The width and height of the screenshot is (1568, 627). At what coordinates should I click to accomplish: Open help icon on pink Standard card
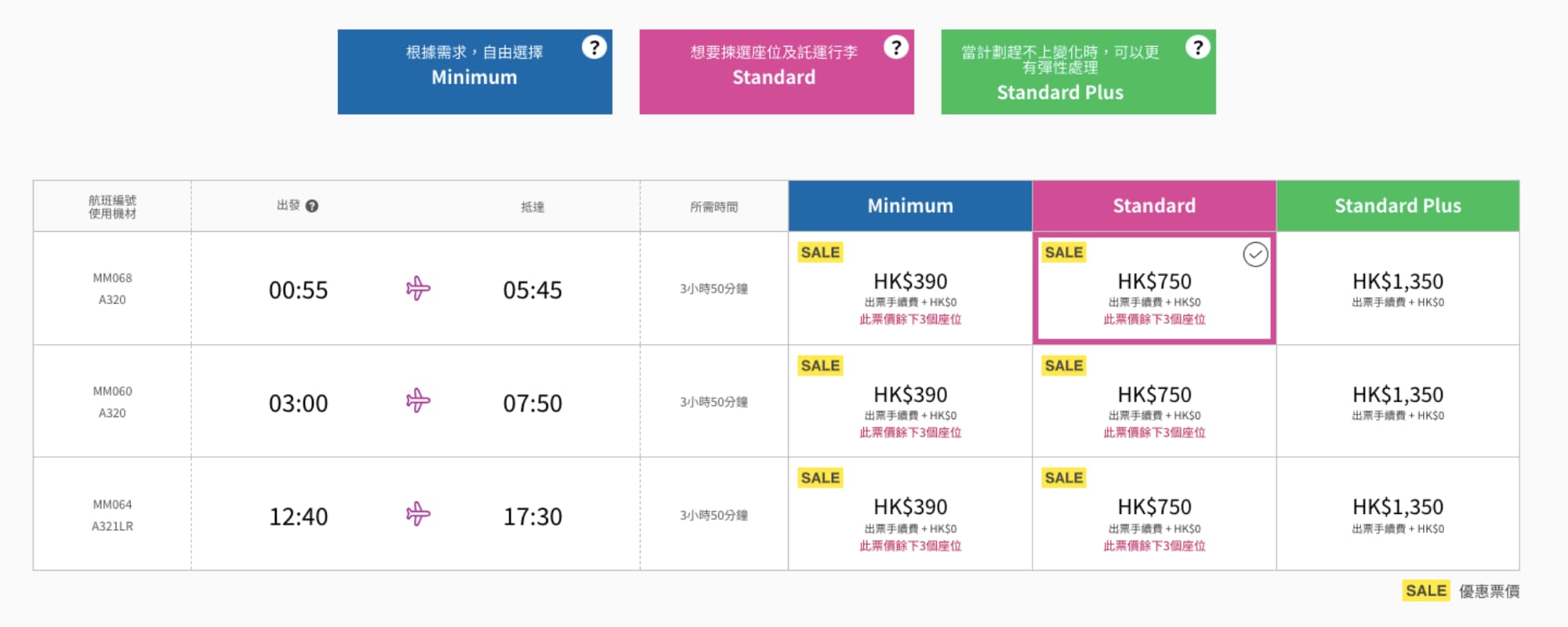896,48
